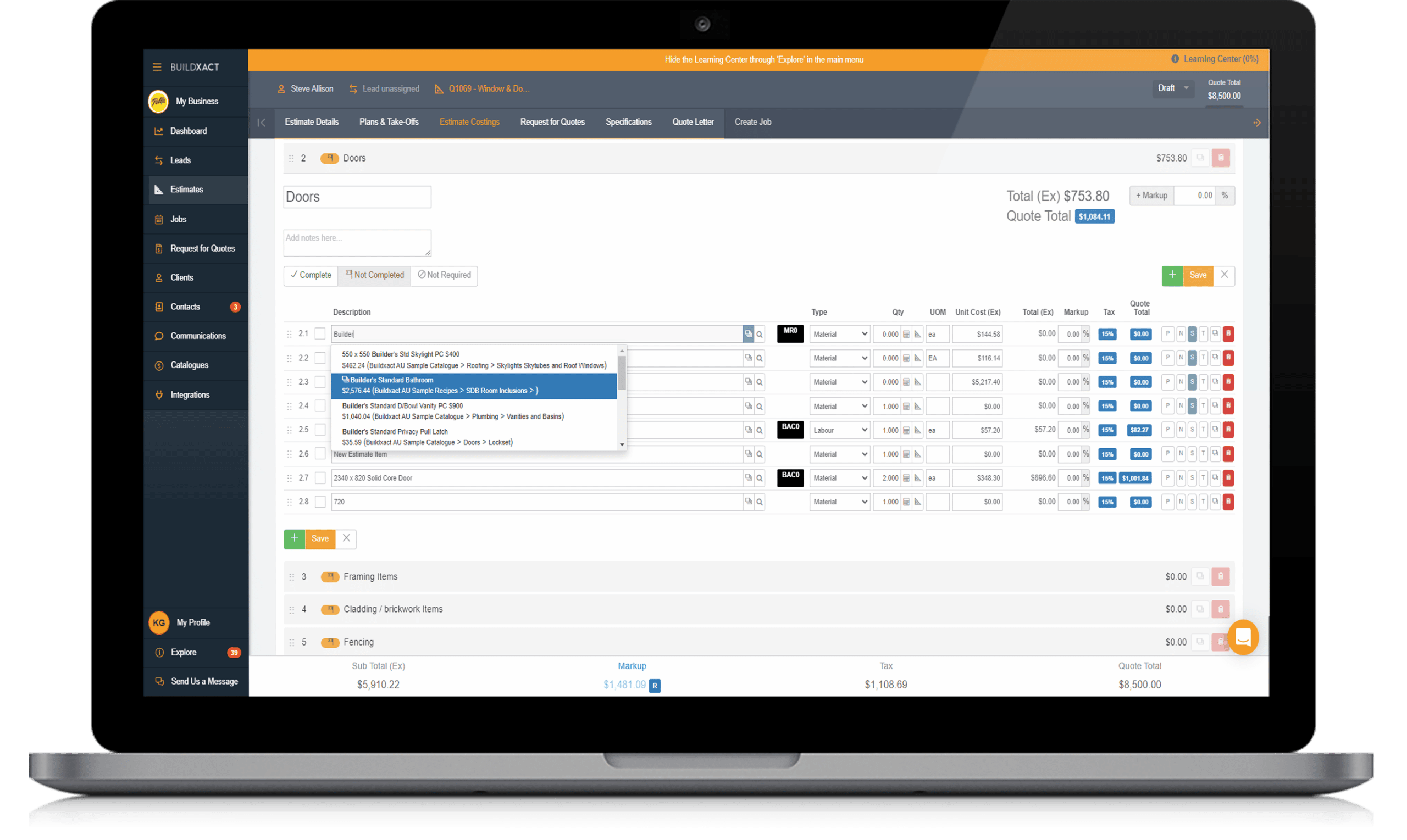Click the + Markup button
The image size is (1407, 840).
1151,196
